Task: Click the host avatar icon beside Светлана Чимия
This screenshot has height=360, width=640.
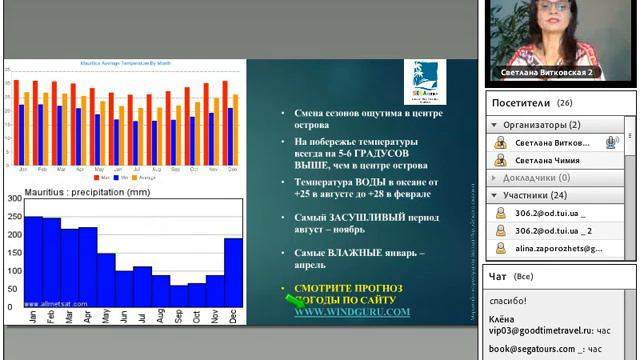Action: pyautogui.click(x=500, y=160)
